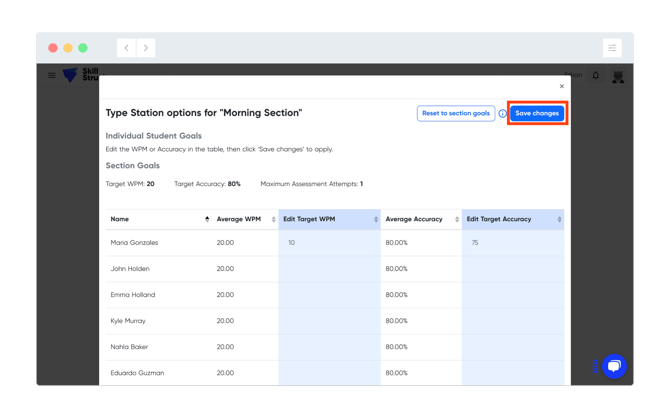Open browser sidebar menu icon
The height and width of the screenshot is (418, 670).
click(612, 48)
